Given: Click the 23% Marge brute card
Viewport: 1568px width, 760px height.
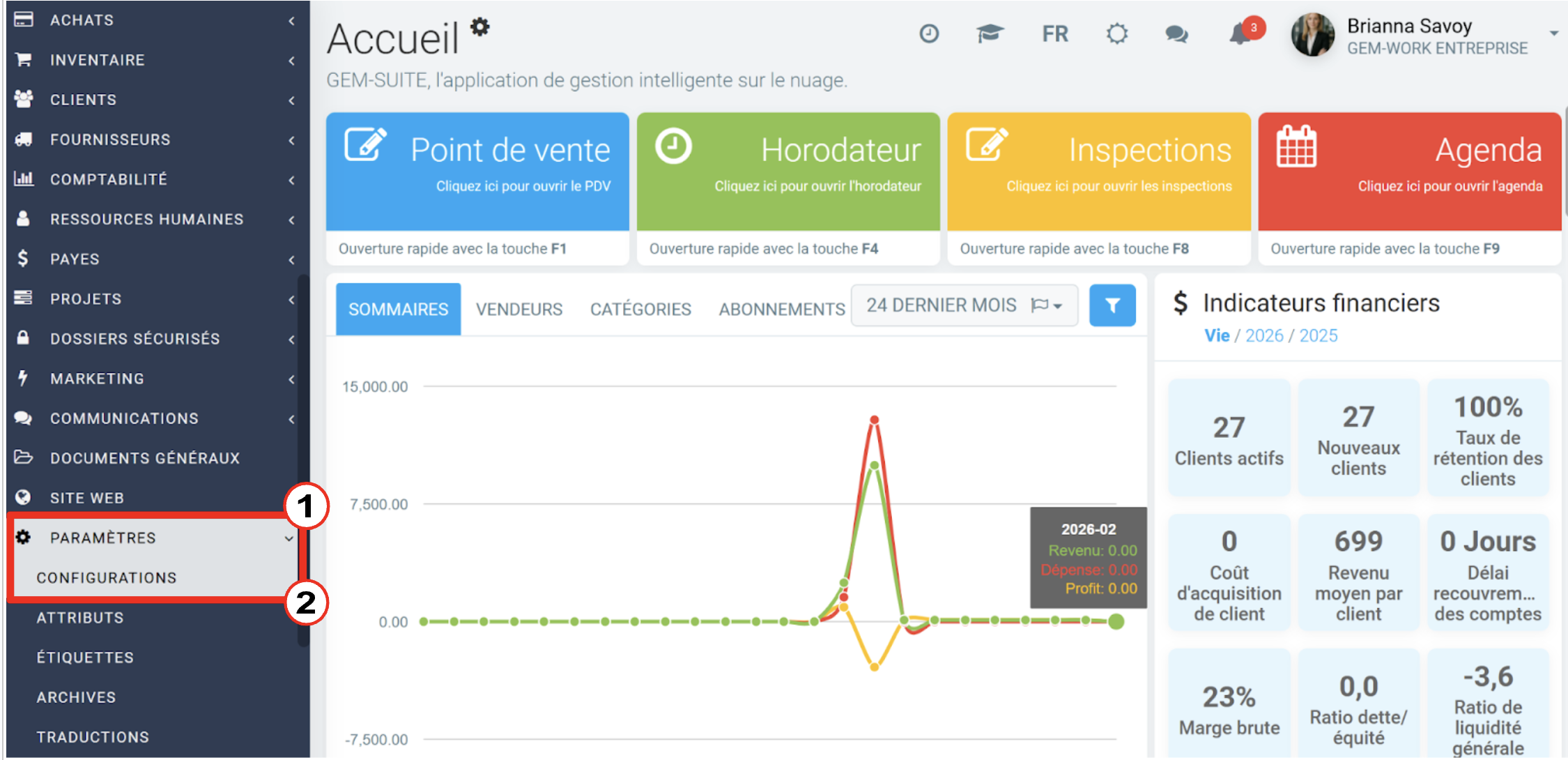Looking at the screenshot, I should click(x=1229, y=704).
